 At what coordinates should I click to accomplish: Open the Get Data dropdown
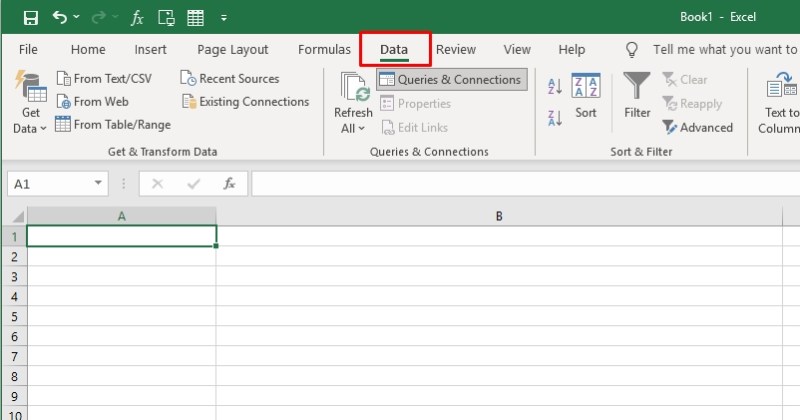(30, 103)
